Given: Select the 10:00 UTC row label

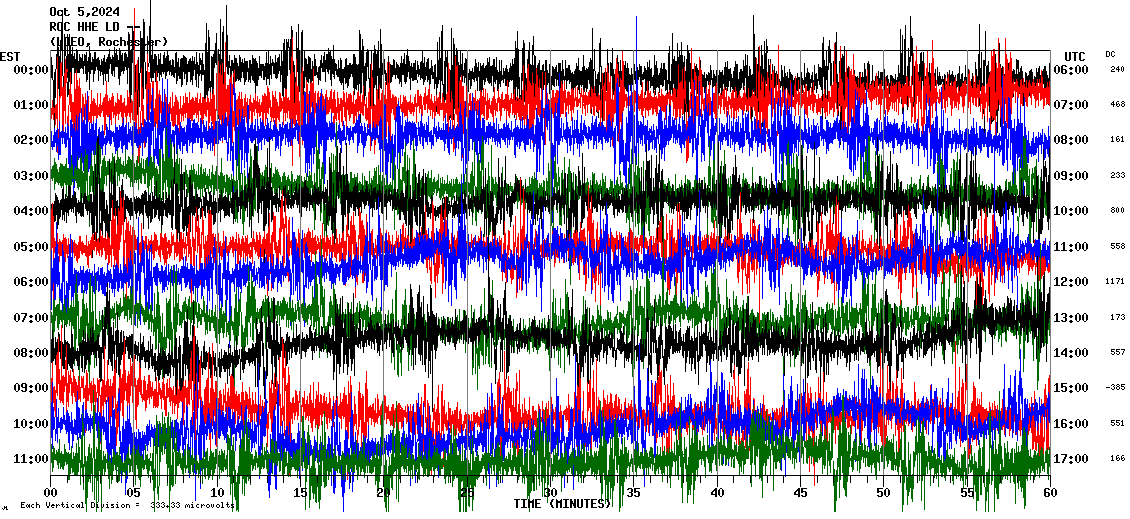Looking at the screenshot, I should (x=1071, y=211).
